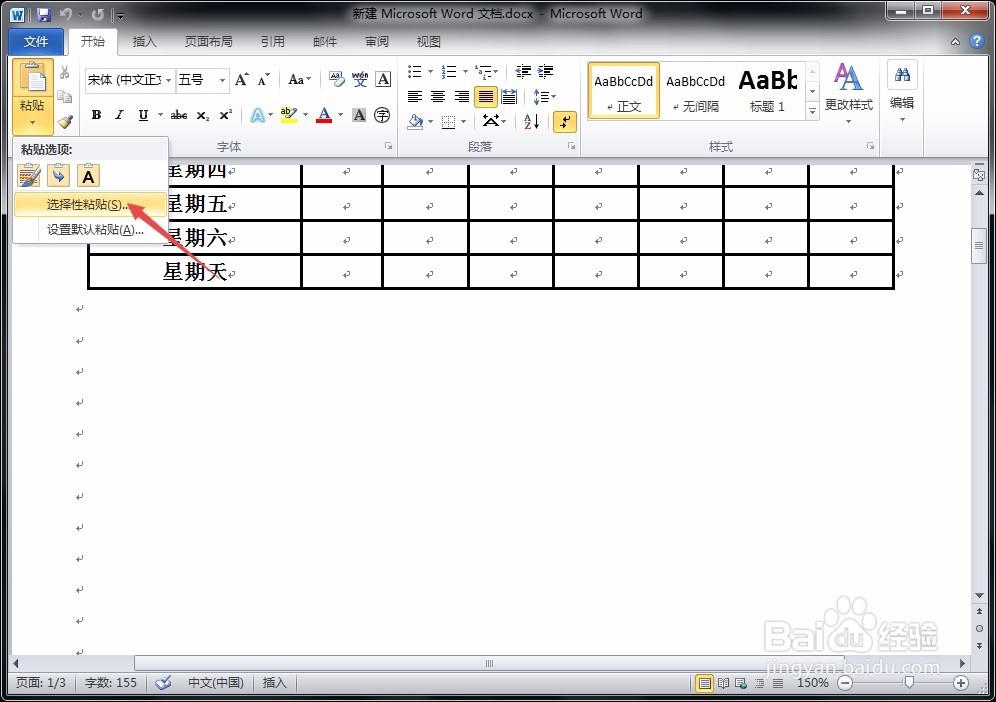Align text right
Image resolution: width=996 pixels, height=702 pixels.
pos(462,97)
